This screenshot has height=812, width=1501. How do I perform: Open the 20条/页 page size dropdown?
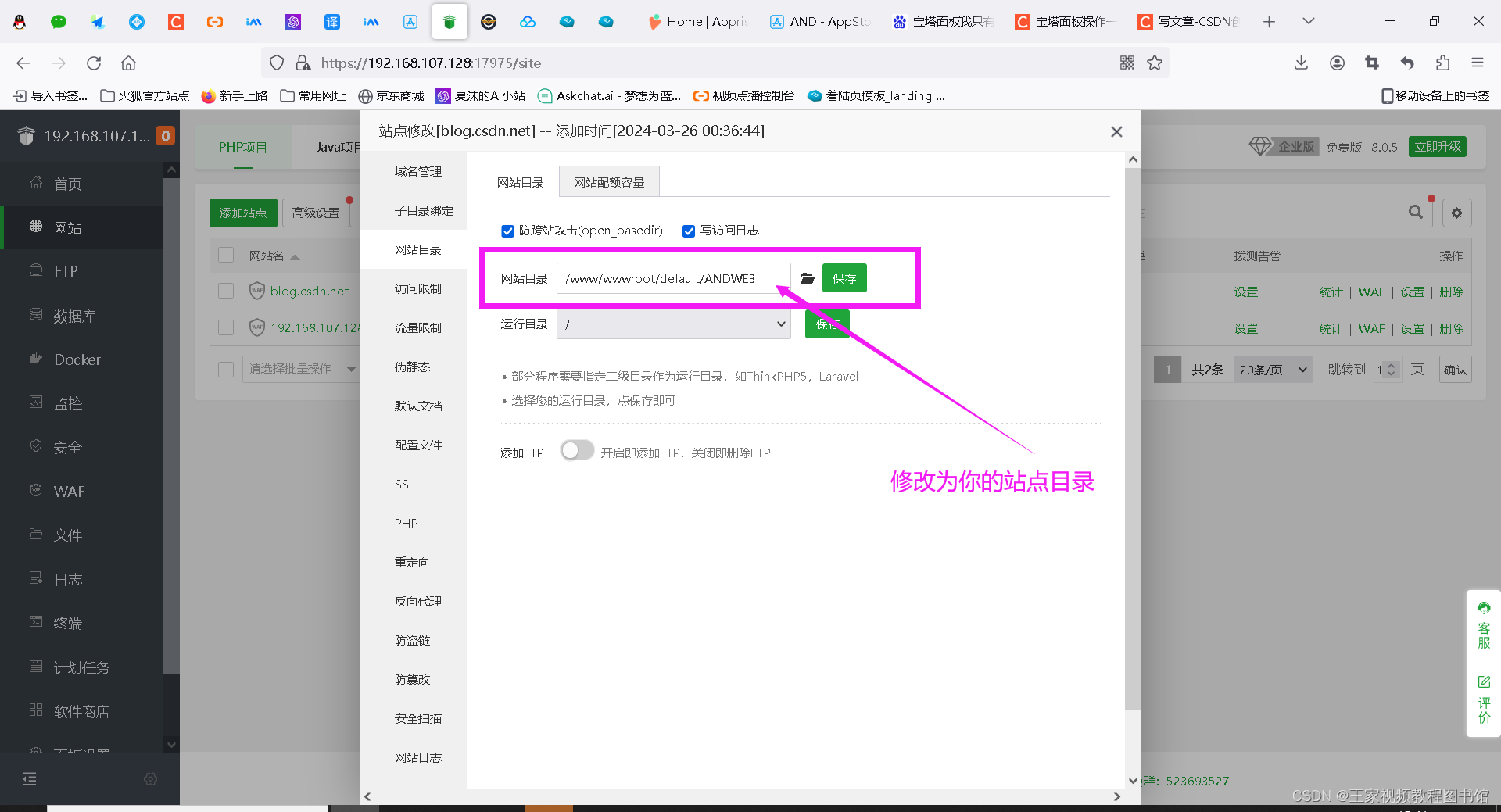1272,370
